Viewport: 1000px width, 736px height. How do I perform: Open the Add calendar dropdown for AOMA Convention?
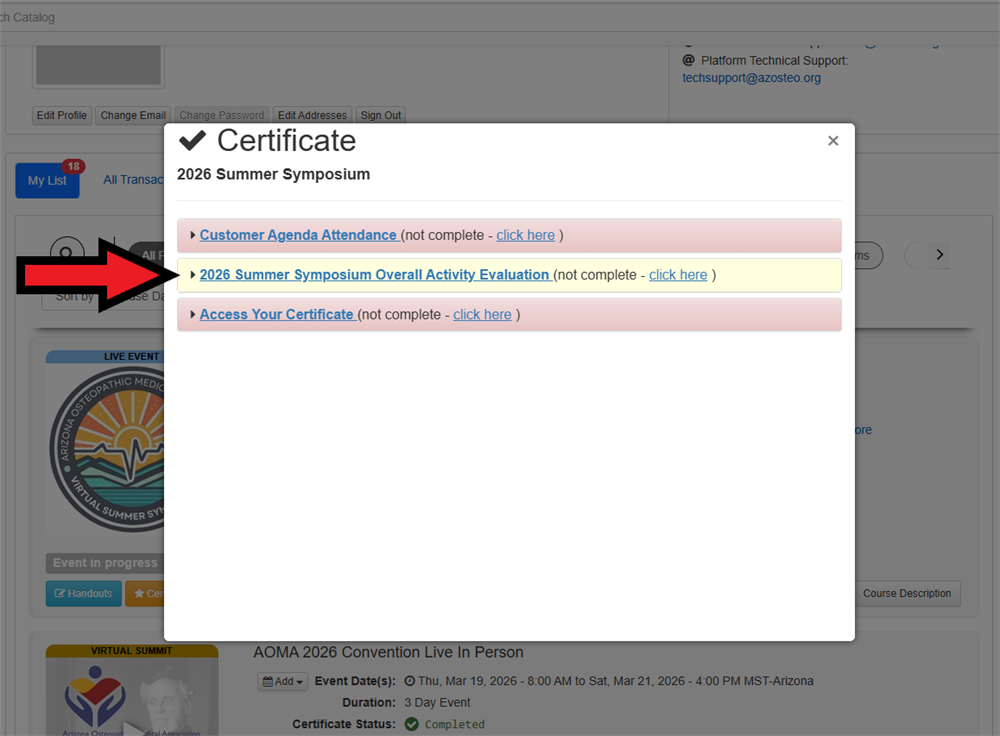pos(283,681)
